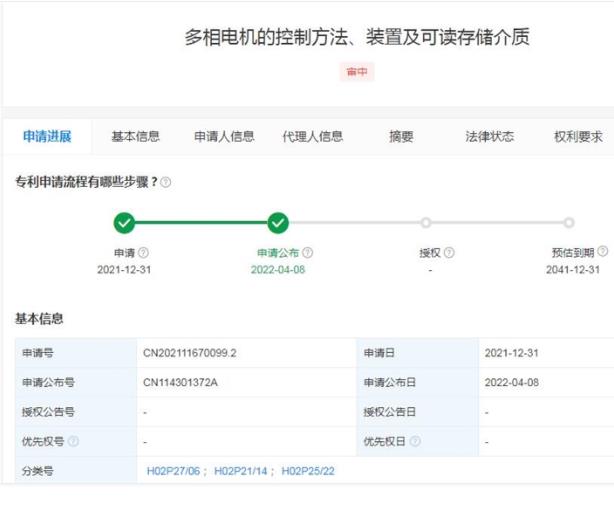
Task: Click the help icon next to 预估到期
Action: 602,252
